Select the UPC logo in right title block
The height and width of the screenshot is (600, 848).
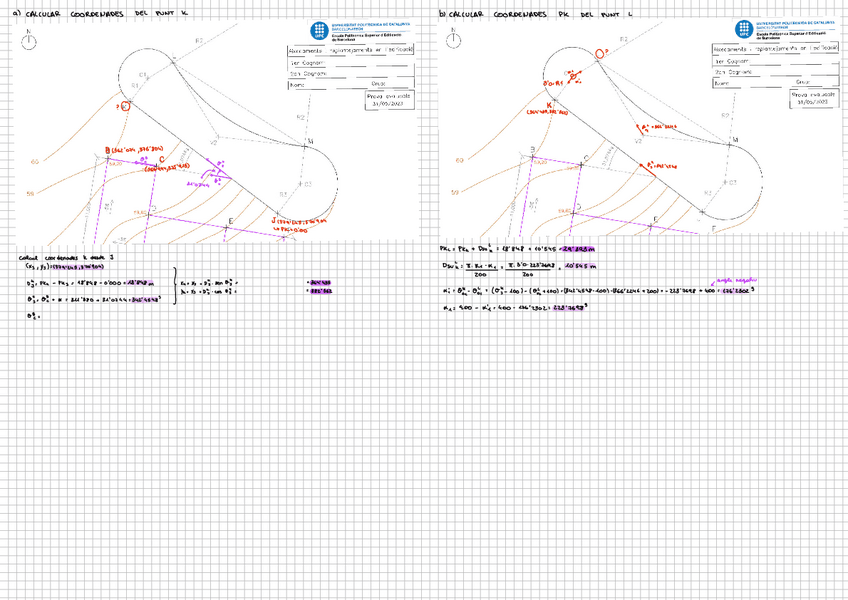pos(743,29)
